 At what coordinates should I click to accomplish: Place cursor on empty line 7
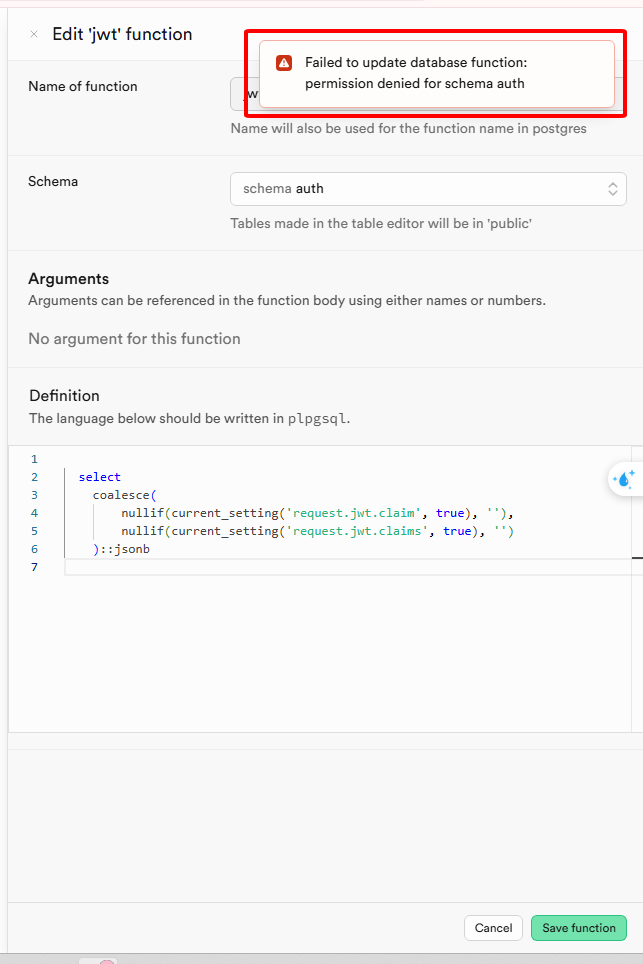[300, 567]
